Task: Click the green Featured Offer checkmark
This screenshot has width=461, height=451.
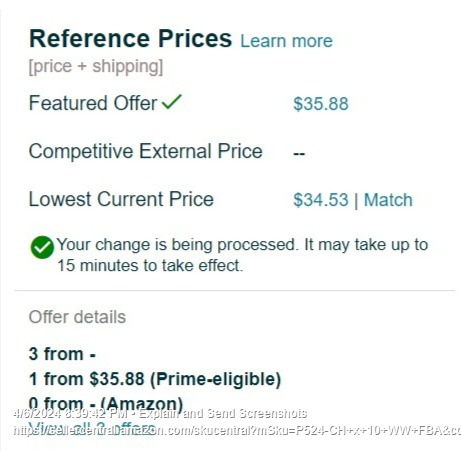Action: tap(172, 101)
